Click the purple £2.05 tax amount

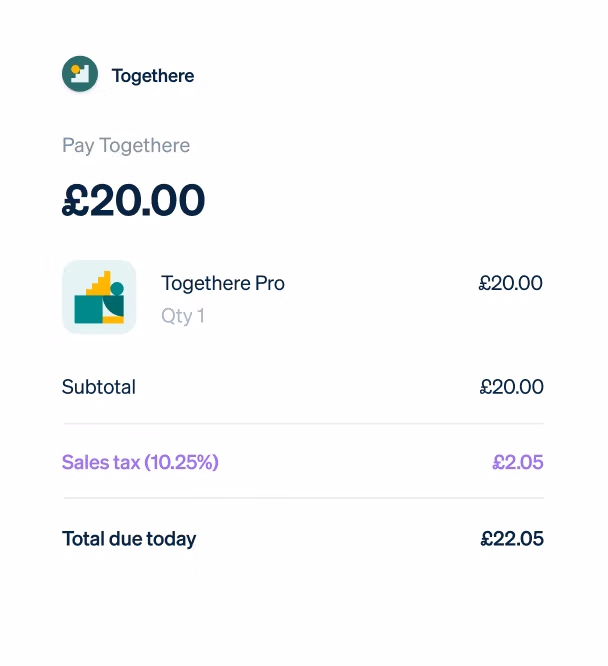click(517, 462)
